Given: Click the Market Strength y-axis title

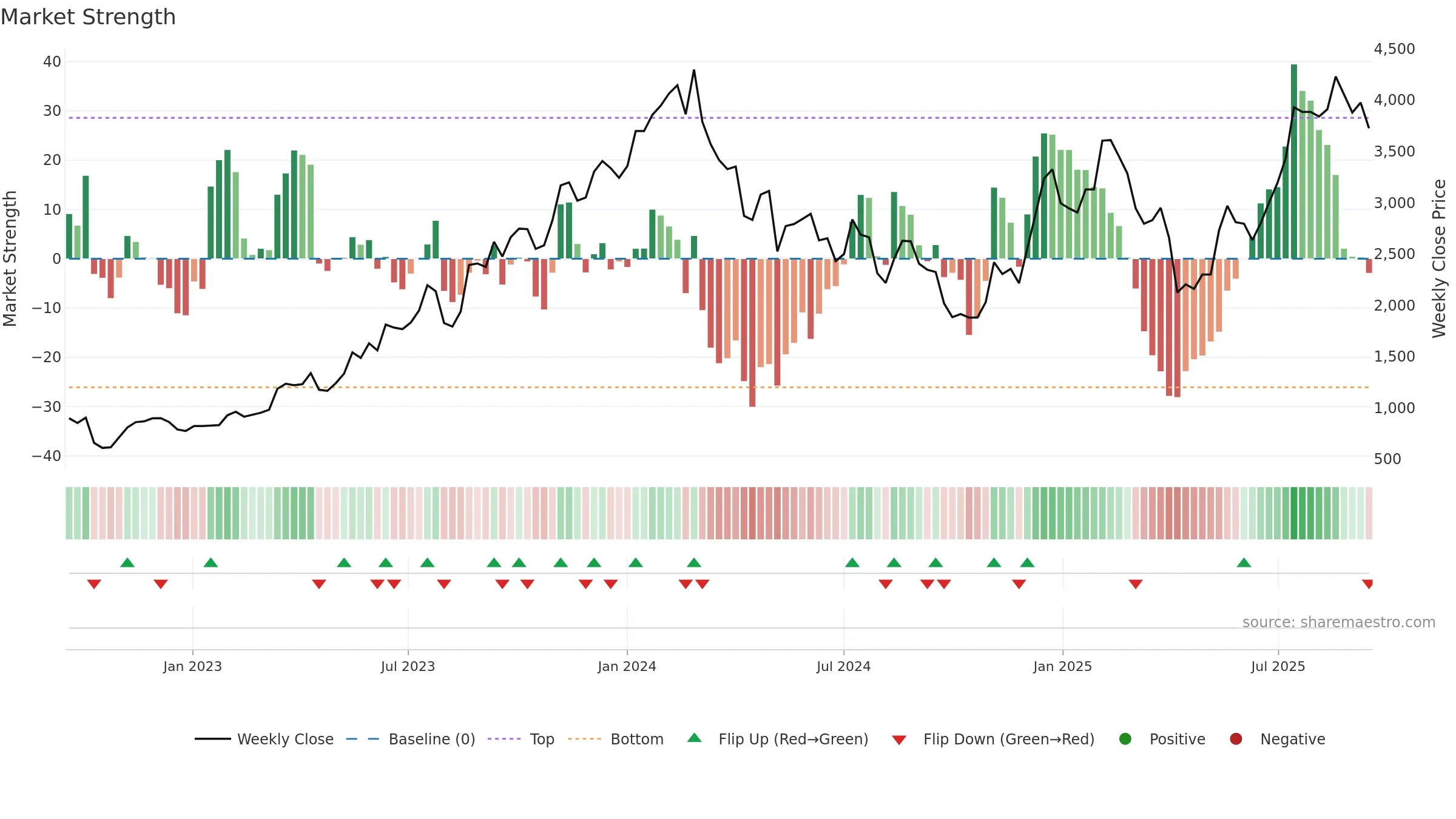Looking at the screenshot, I should 10,258.
